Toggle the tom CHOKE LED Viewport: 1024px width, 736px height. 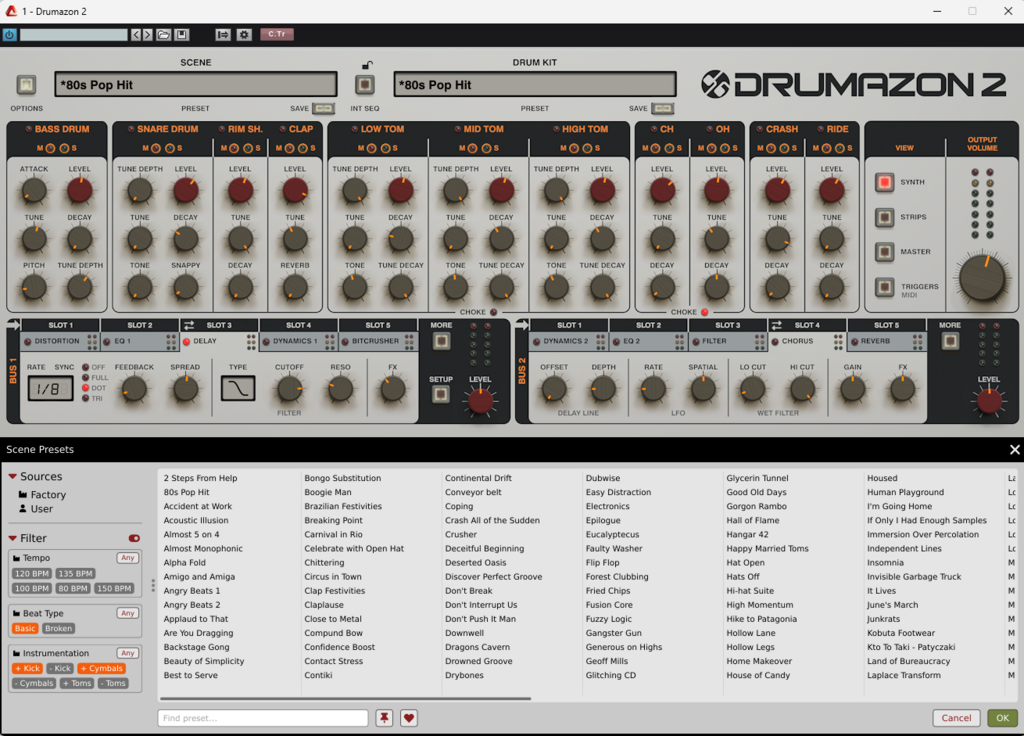click(494, 312)
